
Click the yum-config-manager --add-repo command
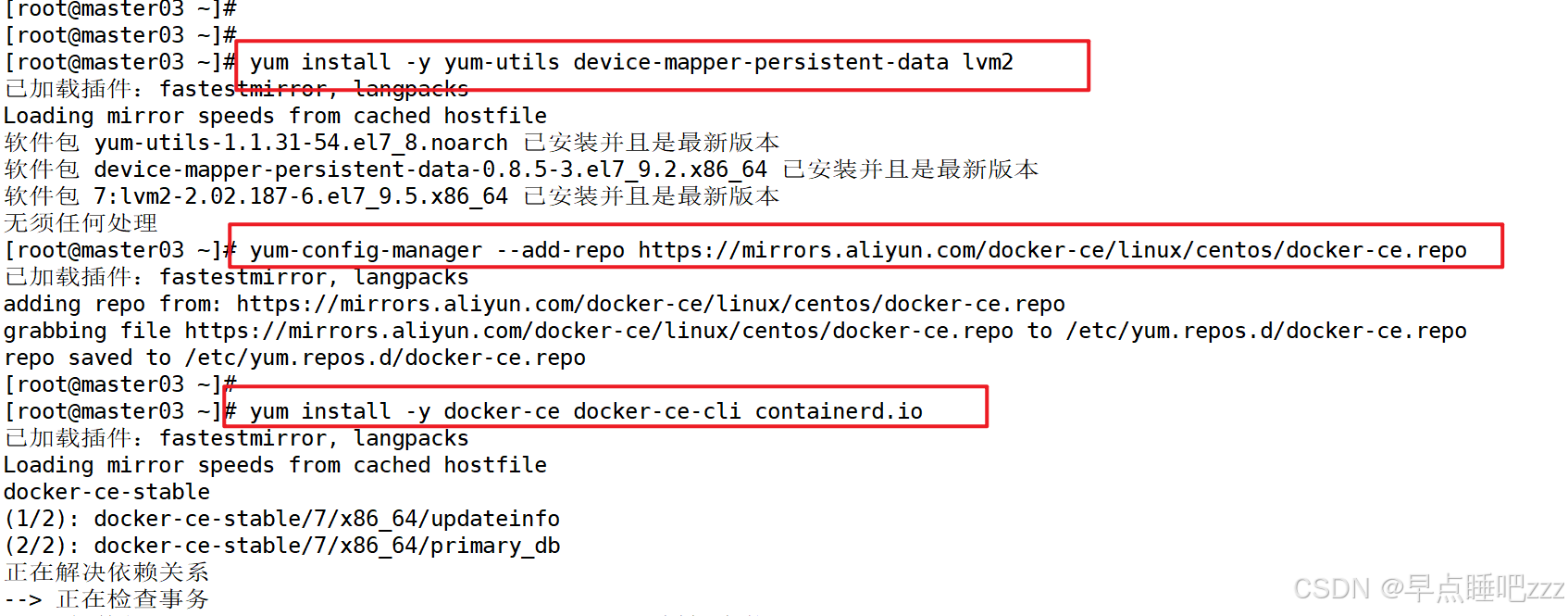[x=858, y=250]
